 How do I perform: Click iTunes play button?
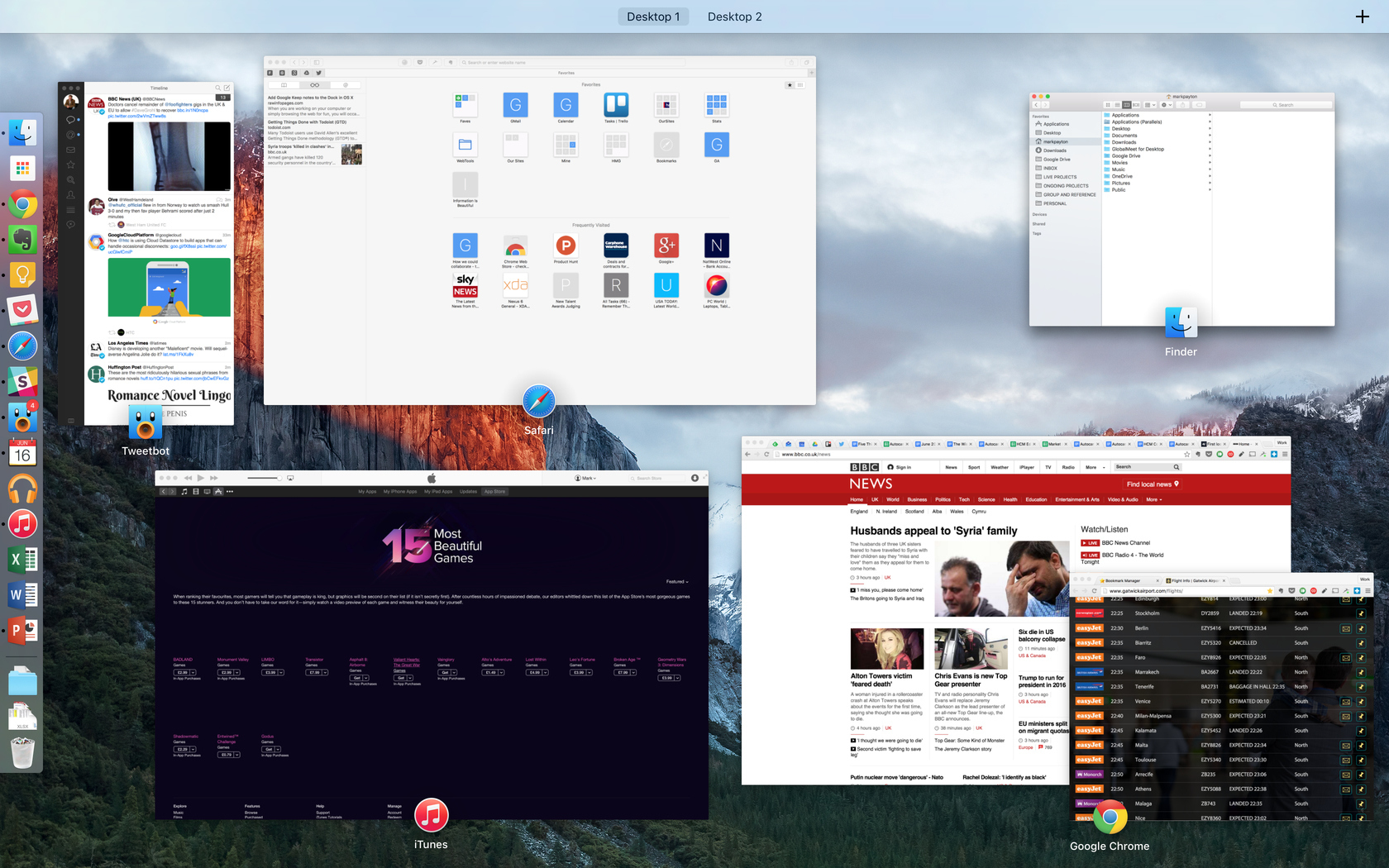pyautogui.click(x=200, y=478)
